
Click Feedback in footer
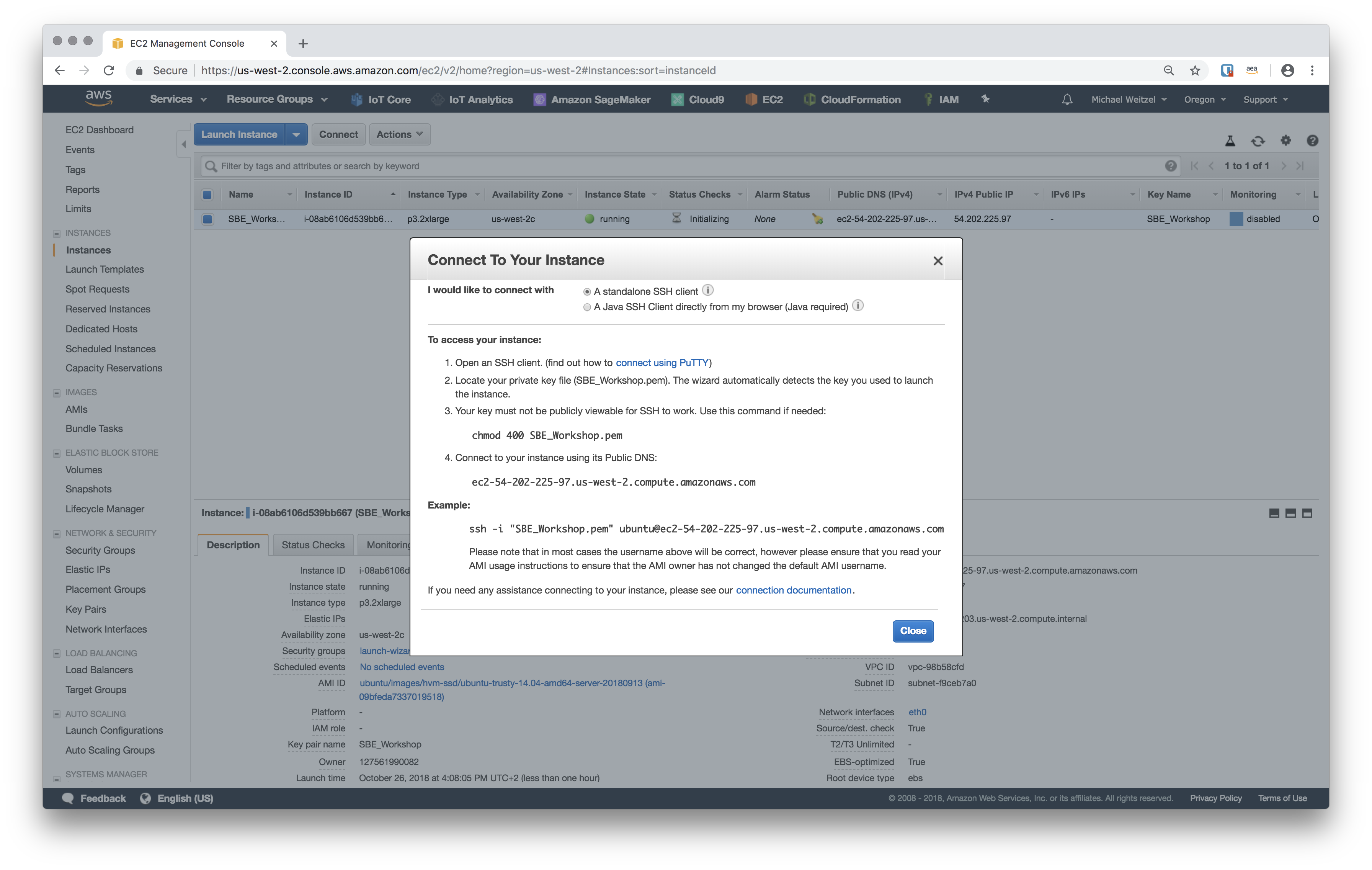point(95,798)
